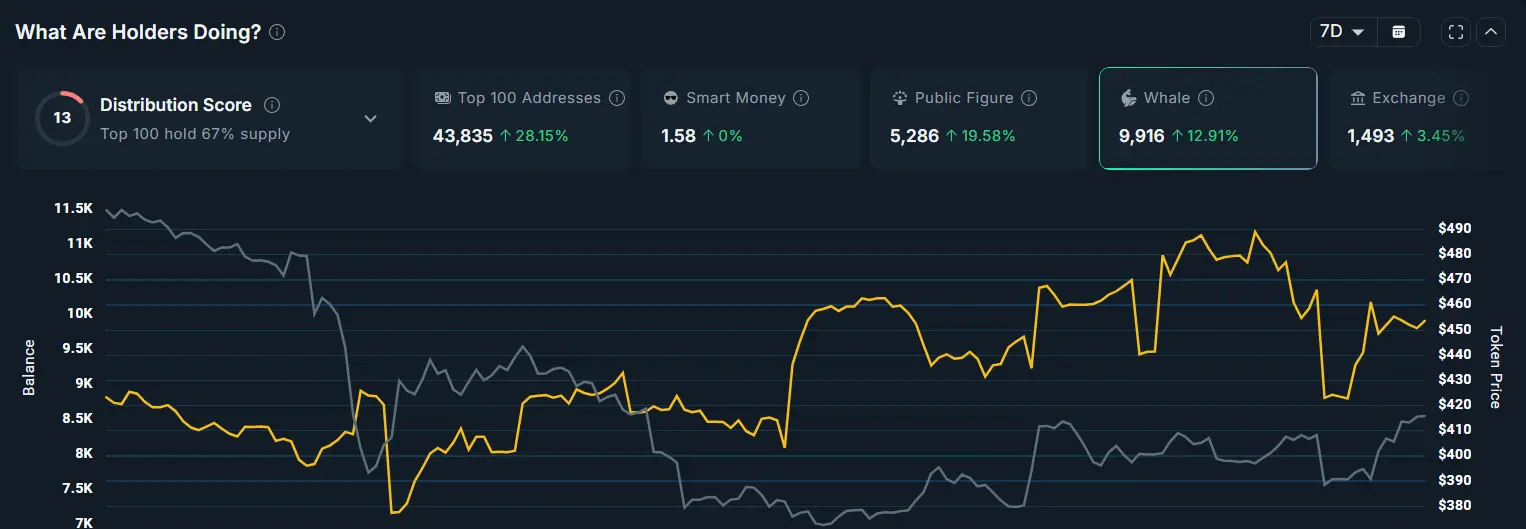
Task: Click the Smart Money face icon
Action: (x=671, y=98)
